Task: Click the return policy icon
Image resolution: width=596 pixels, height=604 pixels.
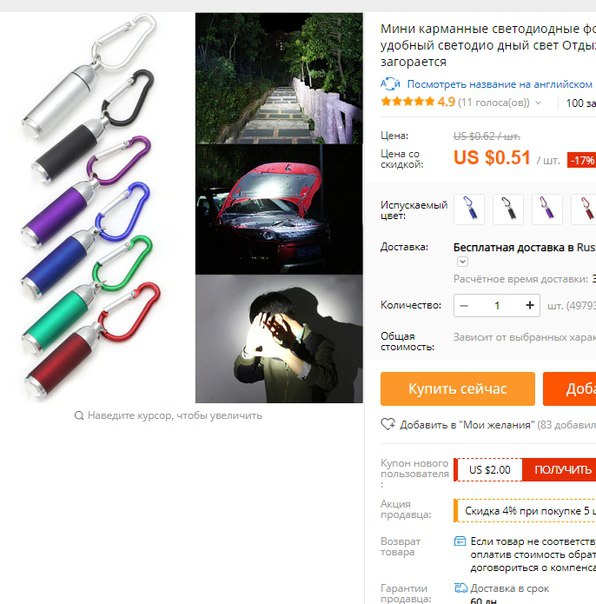Action: click(460, 541)
